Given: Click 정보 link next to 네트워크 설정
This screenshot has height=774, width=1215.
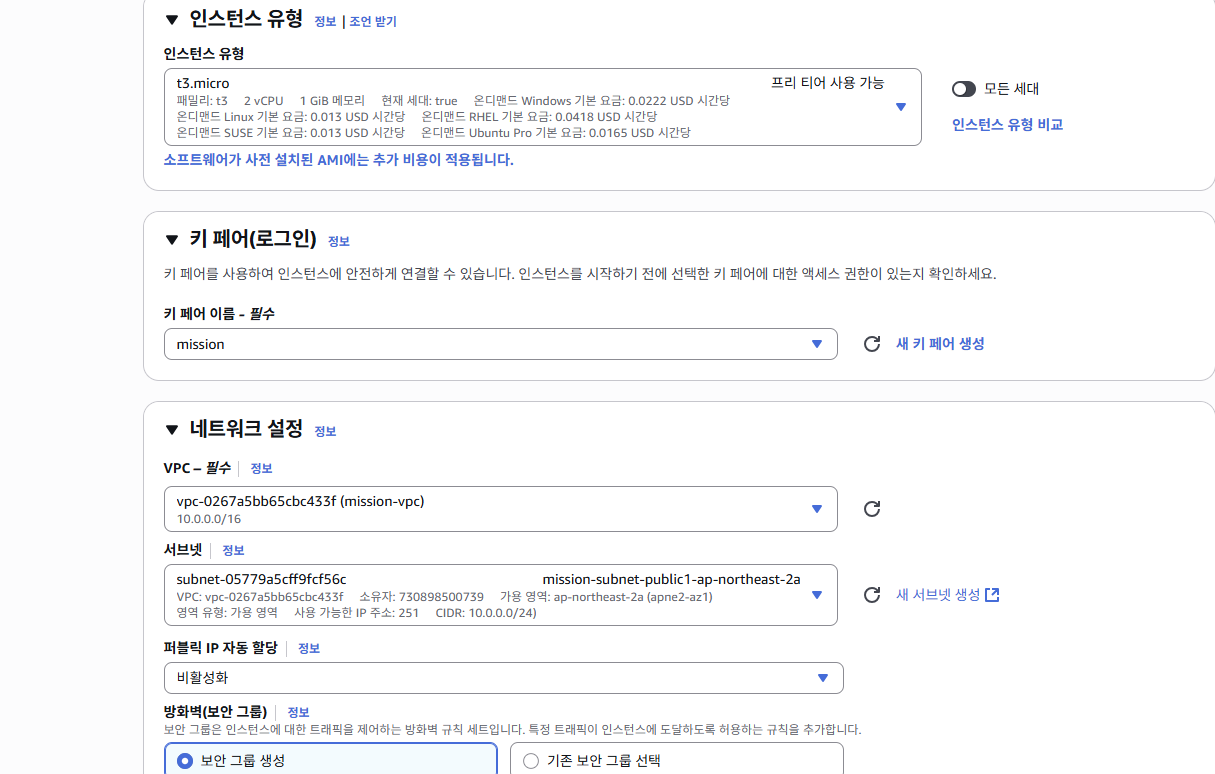Looking at the screenshot, I should tap(325, 432).
